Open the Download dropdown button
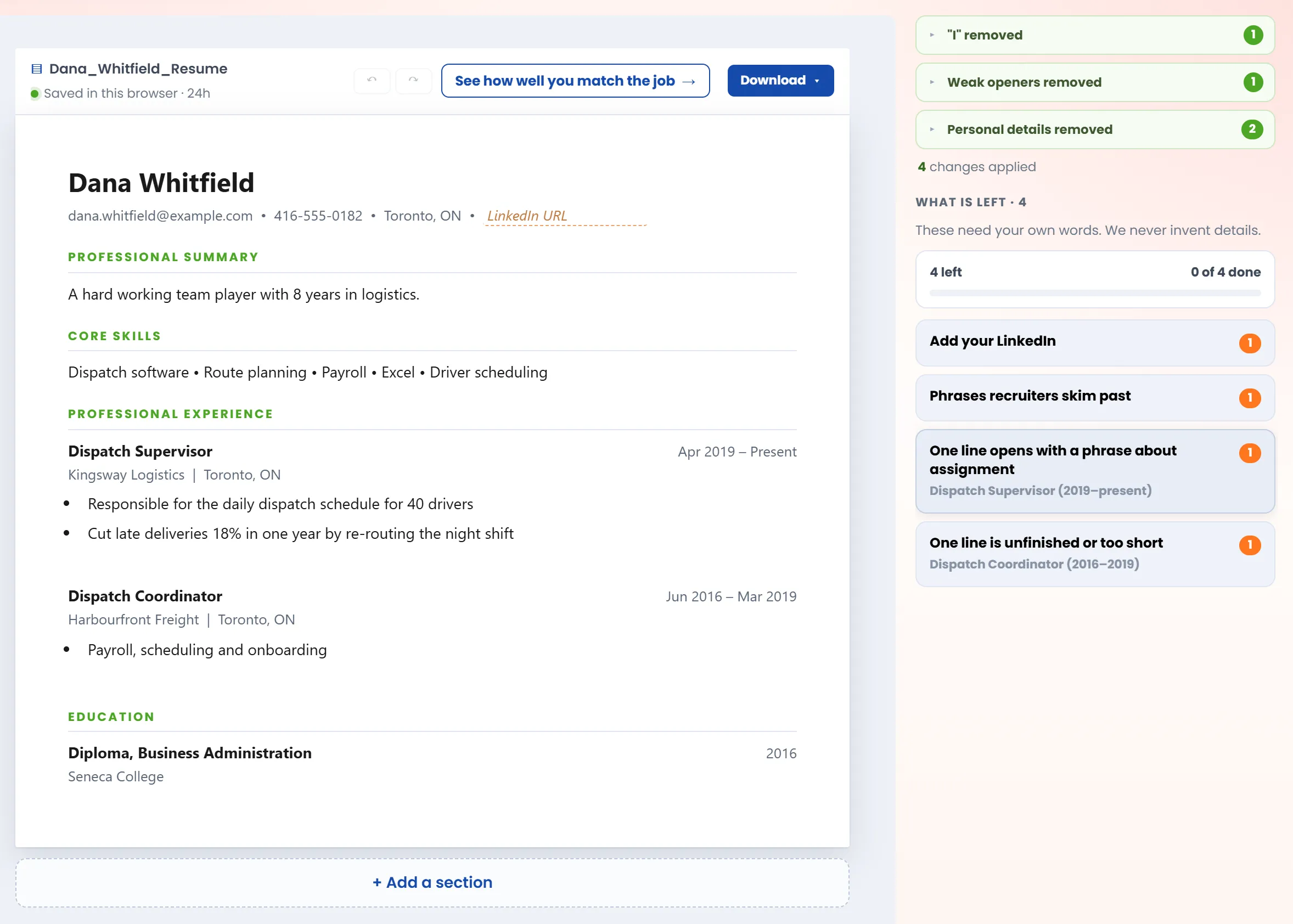This screenshot has height=924, width=1293. (x=780, y=81)
